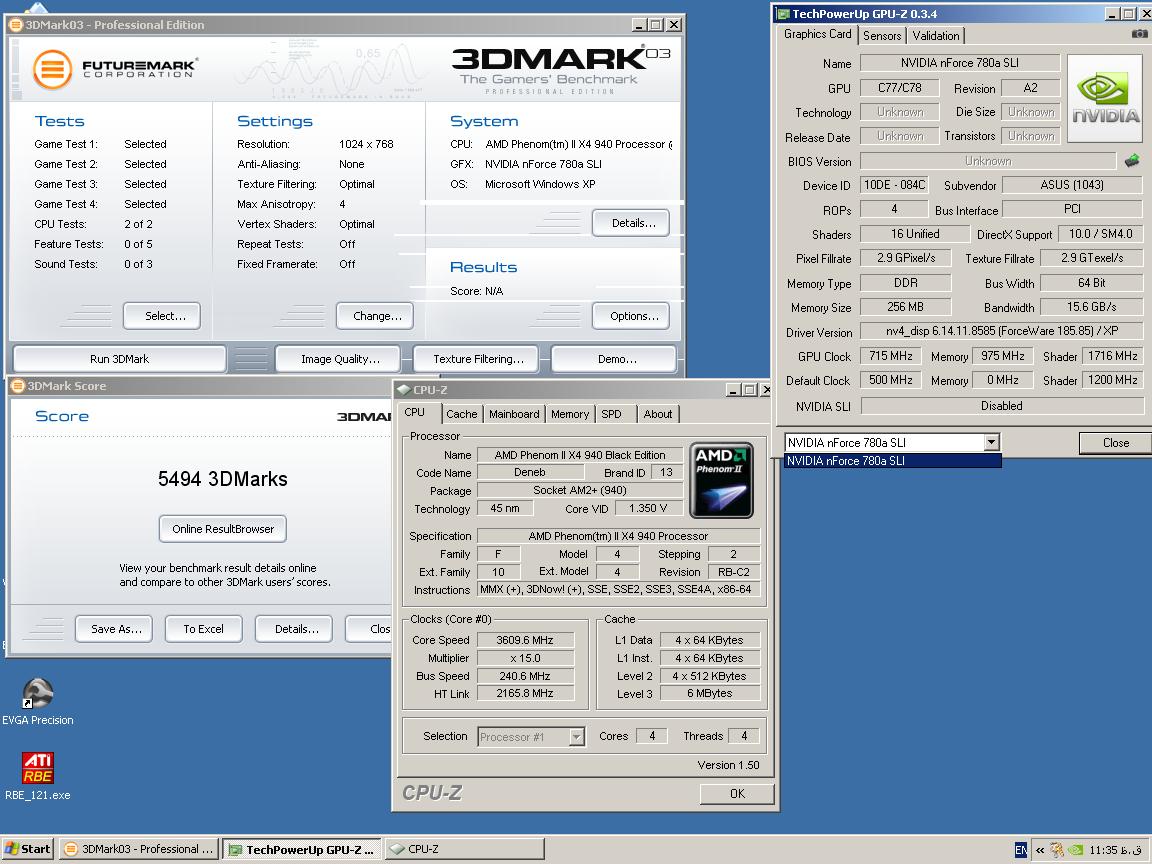Click the CPU-Z Specification field

point(618,536)
